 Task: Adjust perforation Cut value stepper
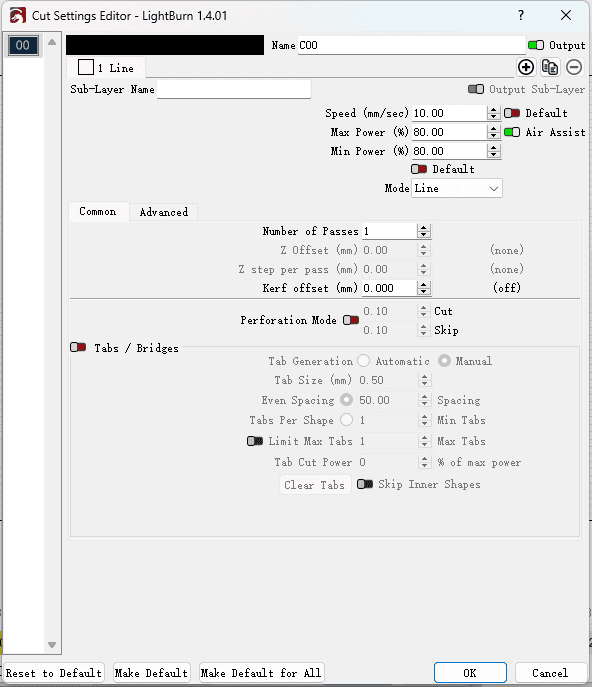(x=424, y=311)
